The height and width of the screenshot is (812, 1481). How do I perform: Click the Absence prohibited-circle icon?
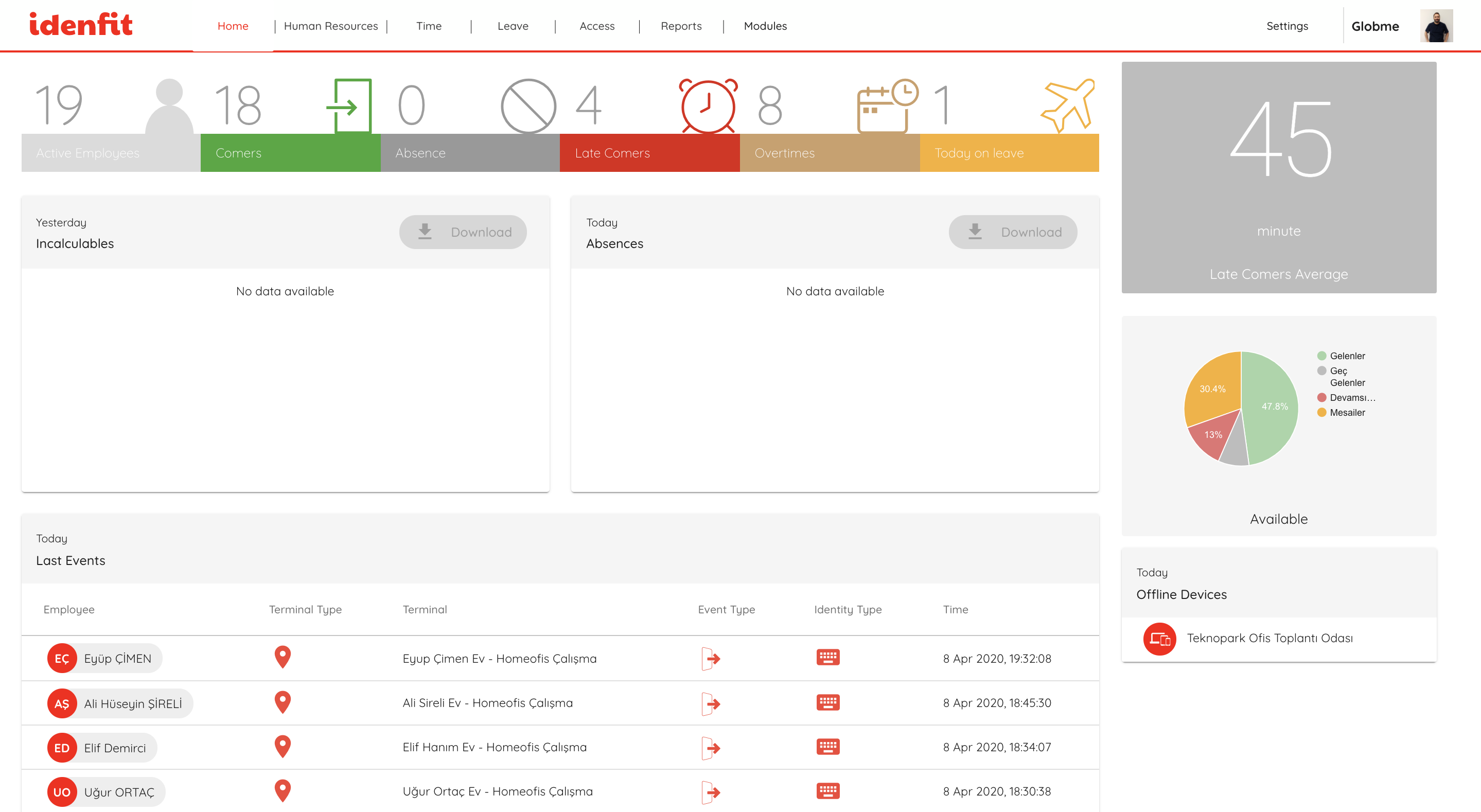pos(528,106)
